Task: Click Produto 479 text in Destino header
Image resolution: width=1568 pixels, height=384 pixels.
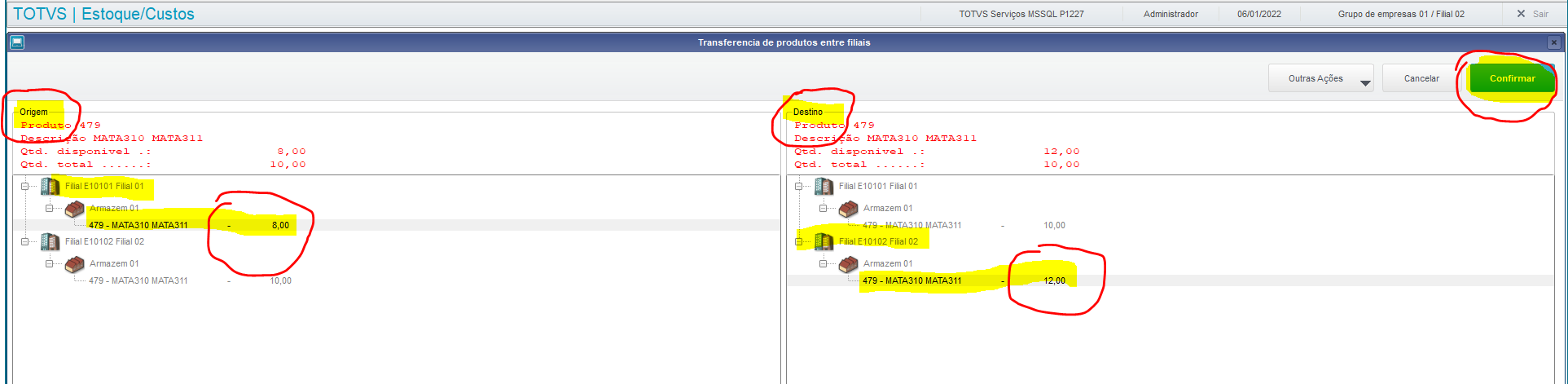Action: (835, 126)
